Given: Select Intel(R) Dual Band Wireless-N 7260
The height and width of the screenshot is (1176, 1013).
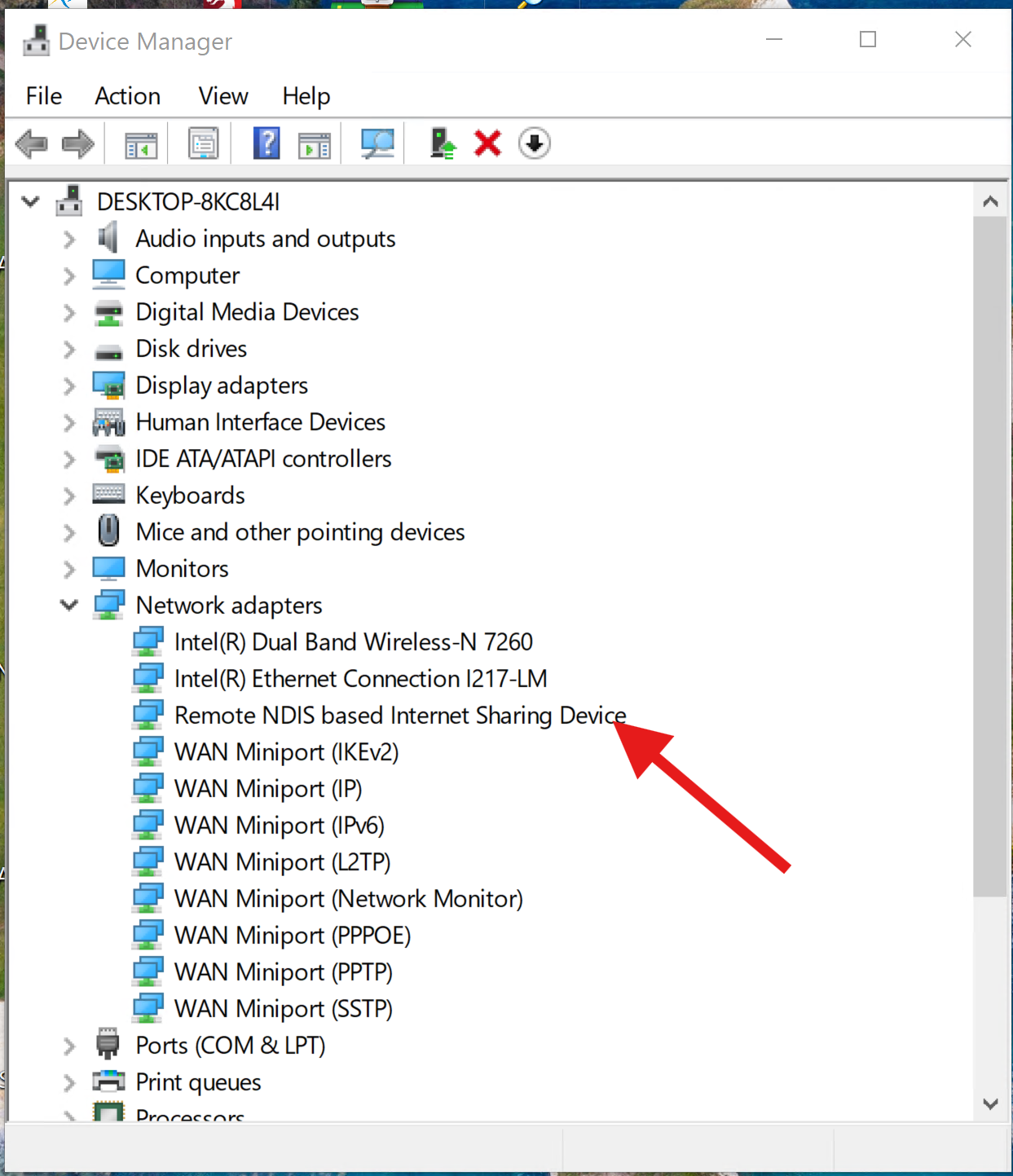Looking at the screenshot, I should pyautogui.click(x=353, y=642).
